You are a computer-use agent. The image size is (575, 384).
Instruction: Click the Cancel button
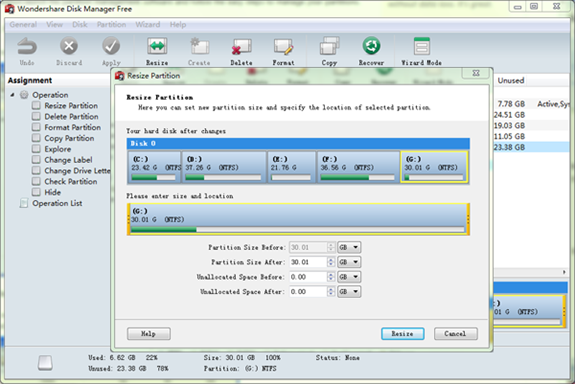click(x=455, y=334)
